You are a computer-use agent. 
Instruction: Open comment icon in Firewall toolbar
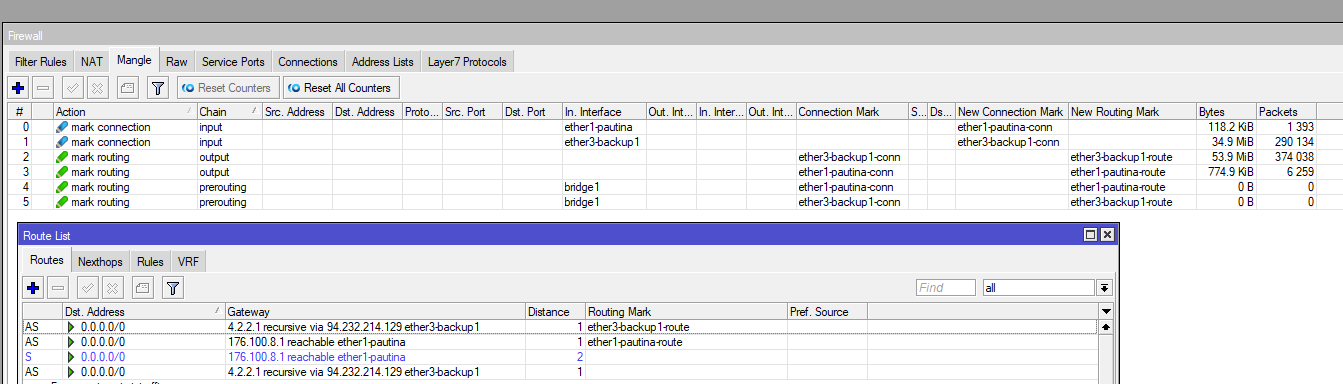pyautogui.click(x=126, y=88)
